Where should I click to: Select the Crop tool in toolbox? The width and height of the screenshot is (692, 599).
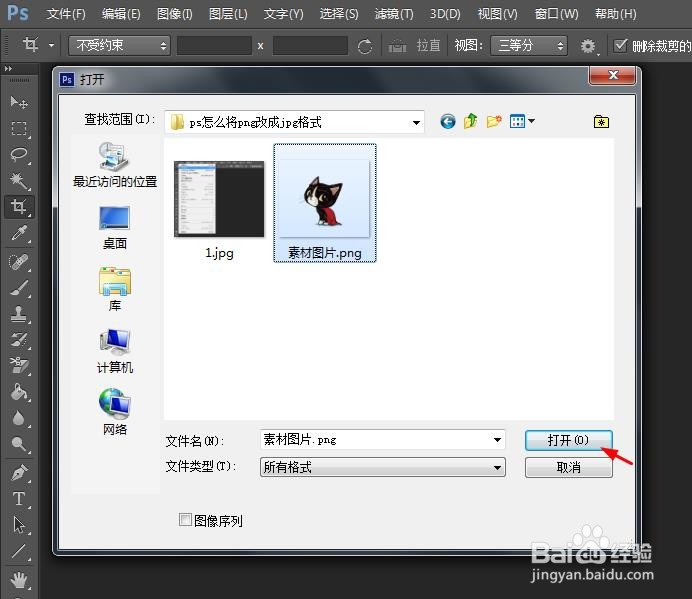[x=19, y=207]
